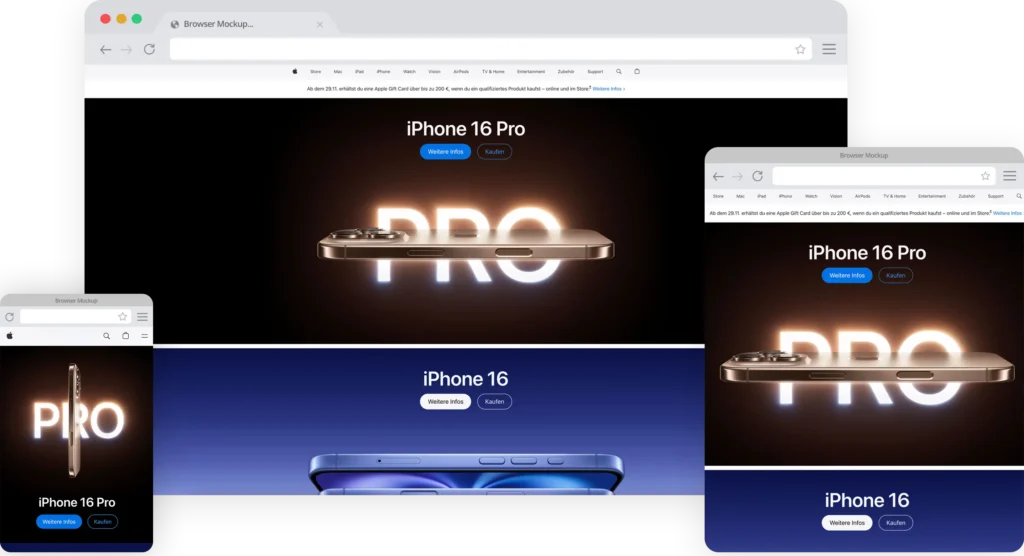
Task: Open the hamburger menu in the desktop browser toolbar
Action: point(829,49)
